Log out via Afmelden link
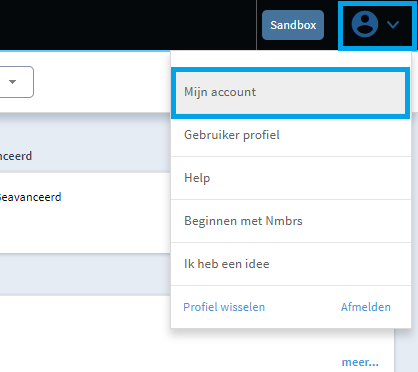This screenshot has height=372, width=418. tap(366, 307)
